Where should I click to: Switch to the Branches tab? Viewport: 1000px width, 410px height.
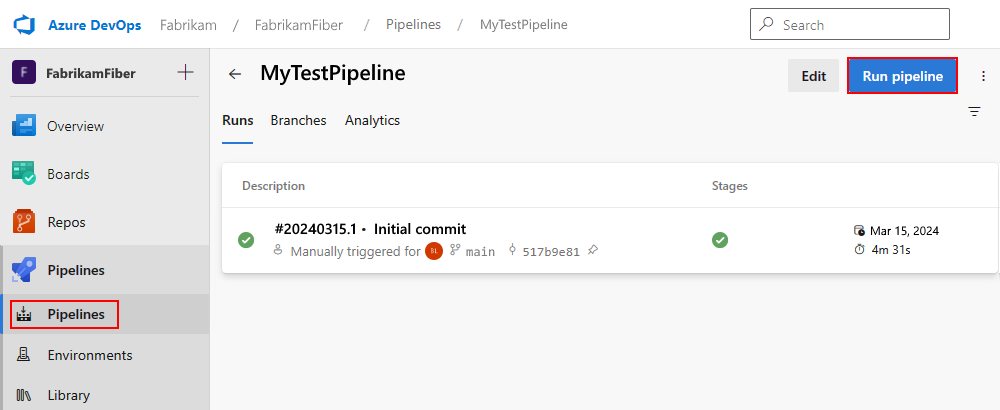tap(298, 120)
